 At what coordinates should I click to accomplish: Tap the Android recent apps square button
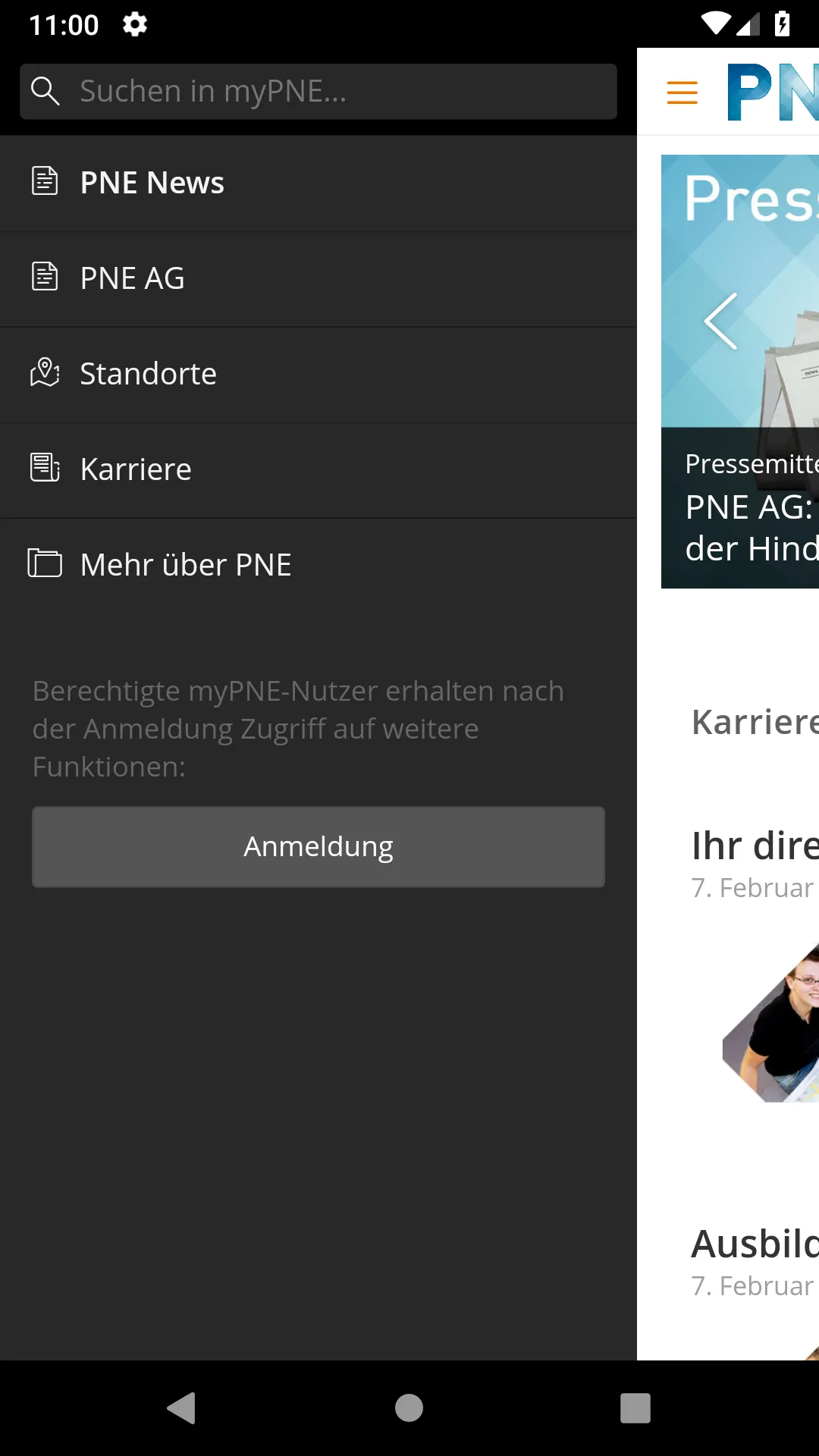tap(635, 1408)
